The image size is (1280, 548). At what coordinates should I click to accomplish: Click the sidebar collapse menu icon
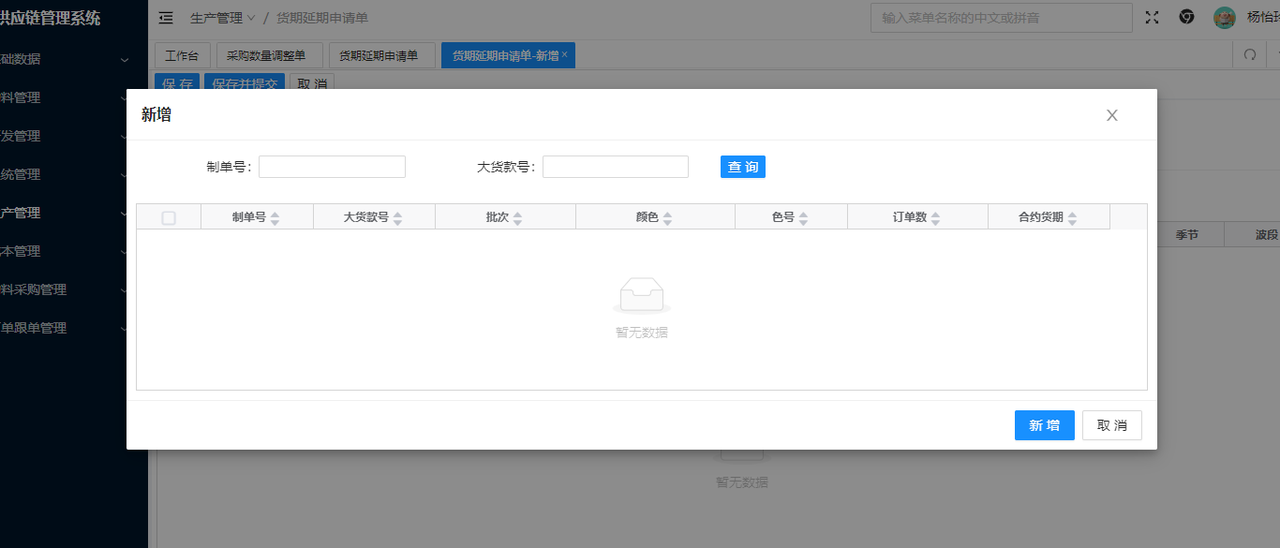166,18
